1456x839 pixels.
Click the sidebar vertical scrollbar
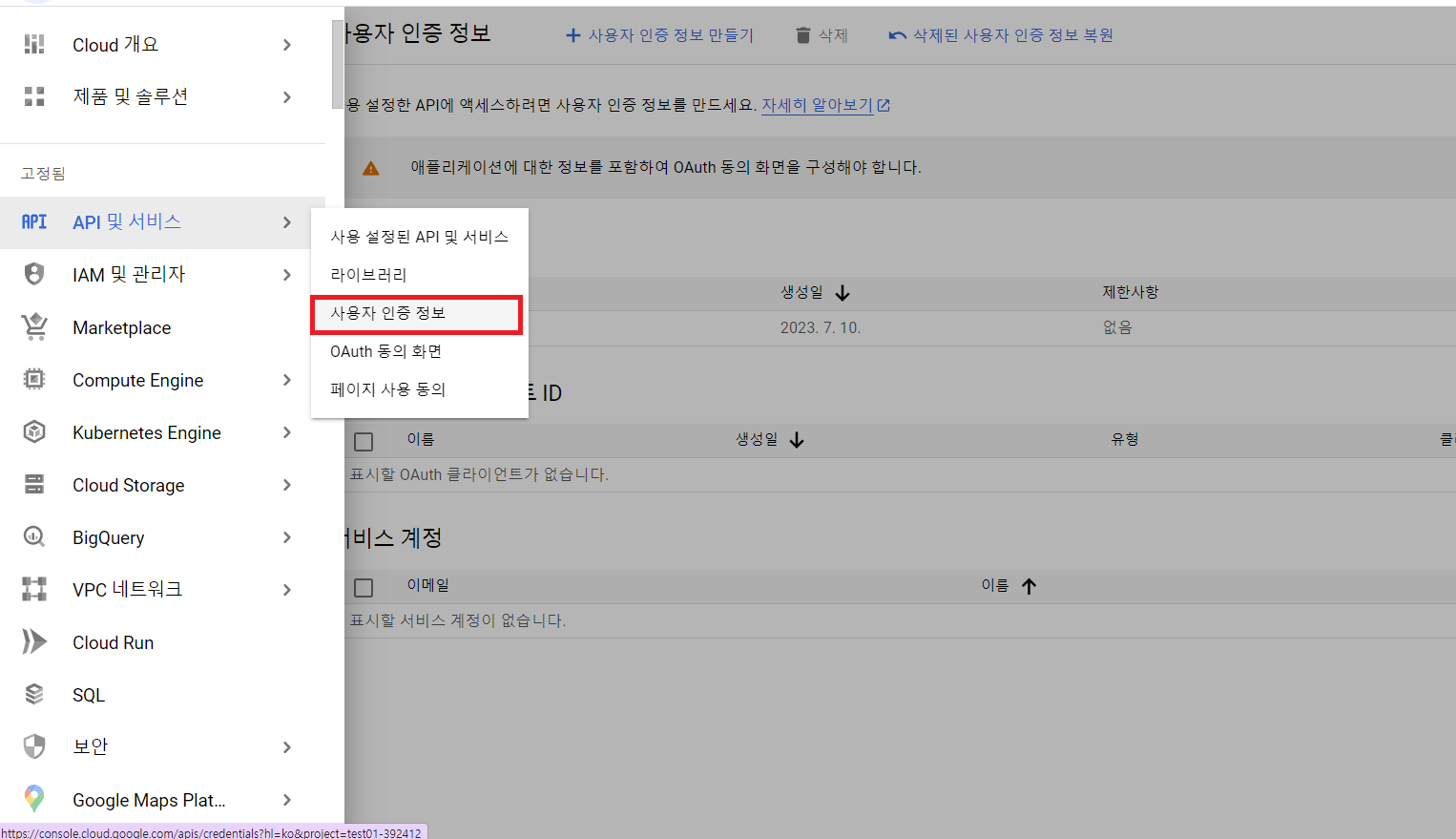[337, 64]
